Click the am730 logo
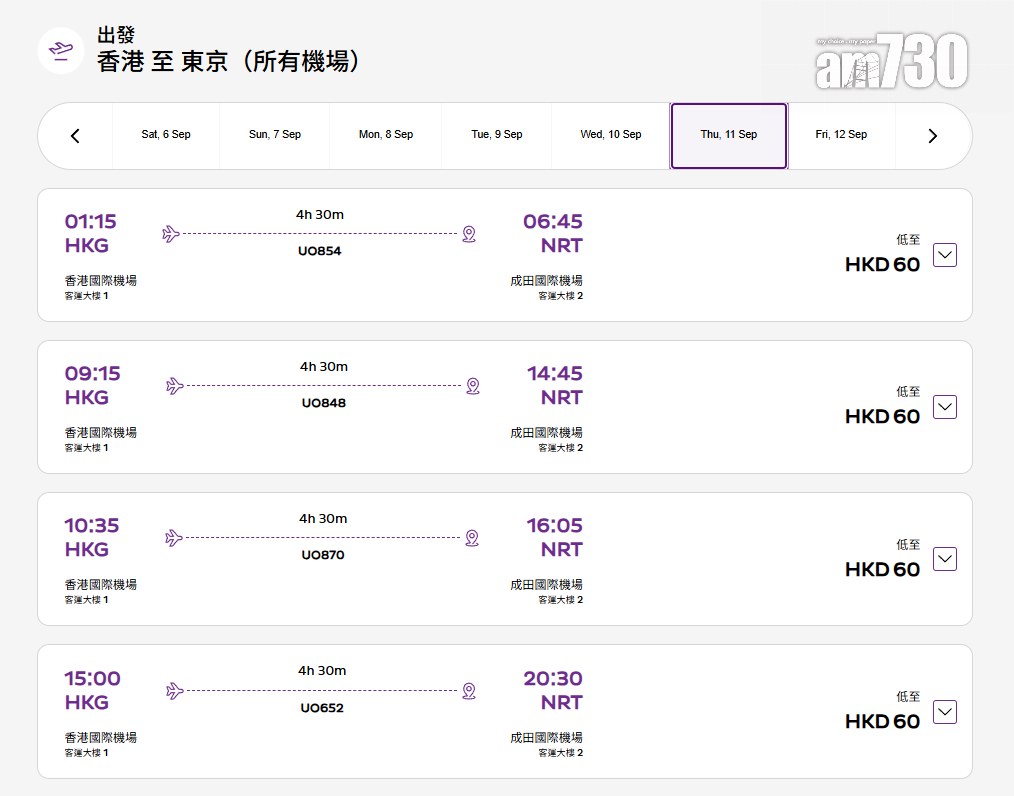Image resolution: width=1014 pixels, height=796 pixels. click(892, 62)
